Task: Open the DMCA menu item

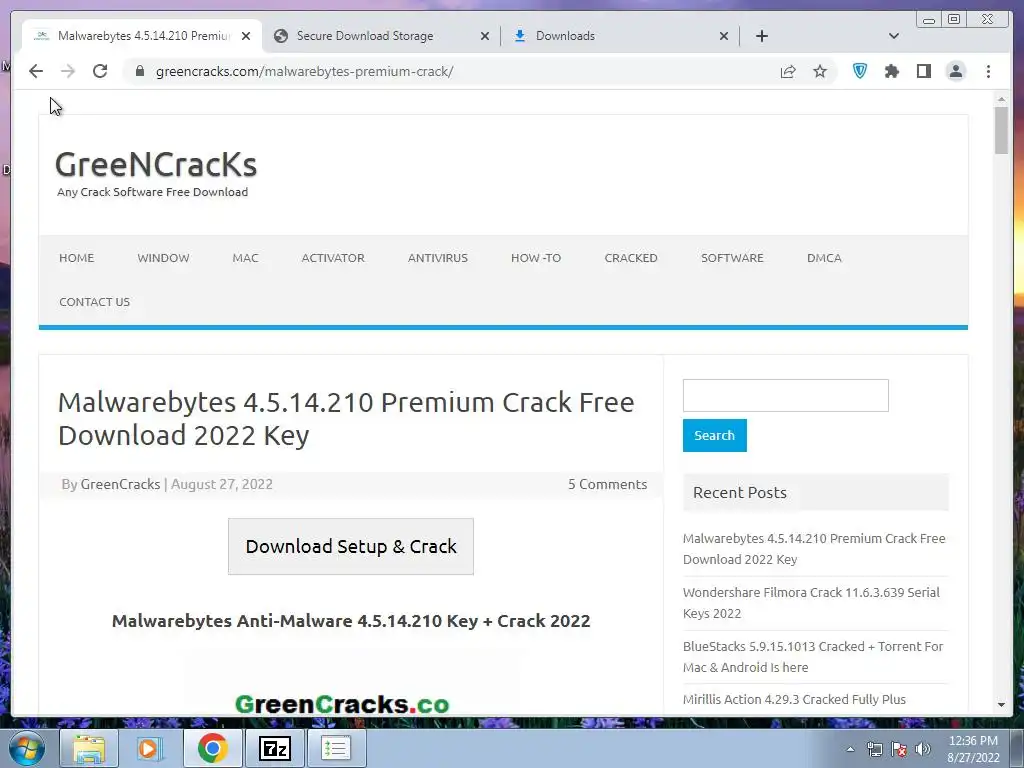Action: click(824, 258)
